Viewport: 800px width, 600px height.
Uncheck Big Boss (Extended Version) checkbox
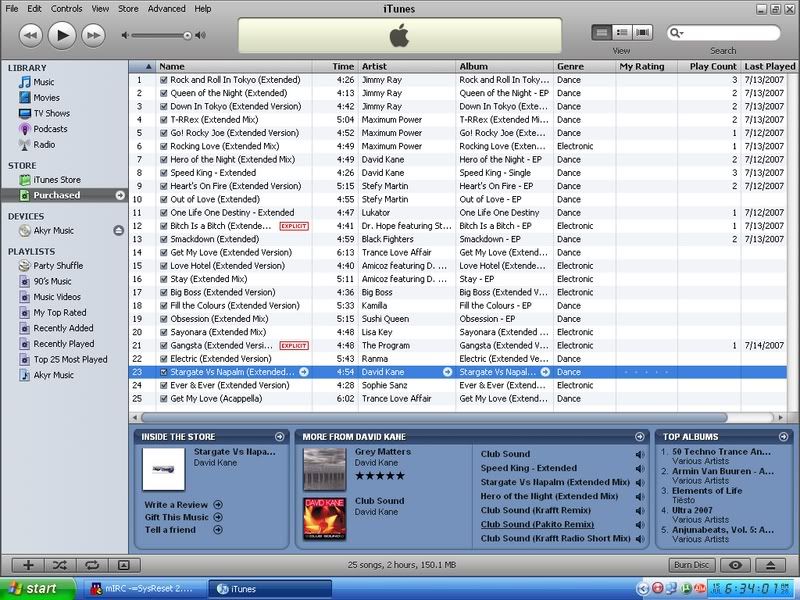tap(164, 292)
